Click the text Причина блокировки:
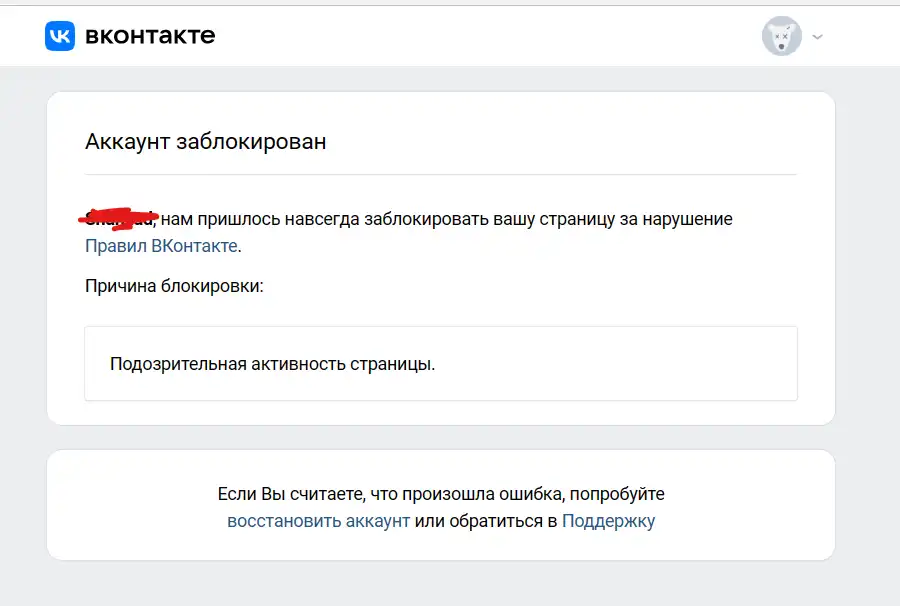 pos(174,286)
